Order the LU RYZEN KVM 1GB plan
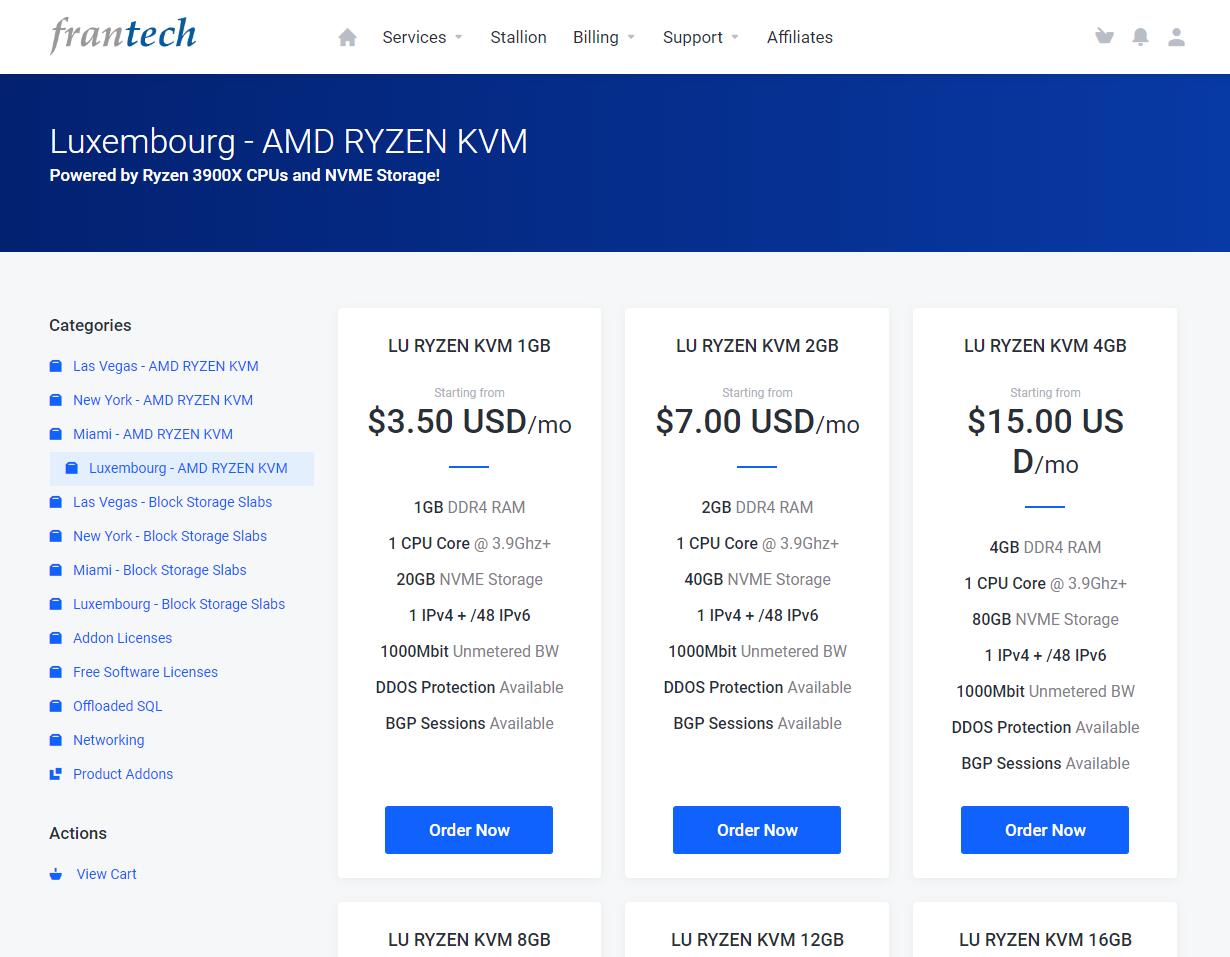 point(469,830)
